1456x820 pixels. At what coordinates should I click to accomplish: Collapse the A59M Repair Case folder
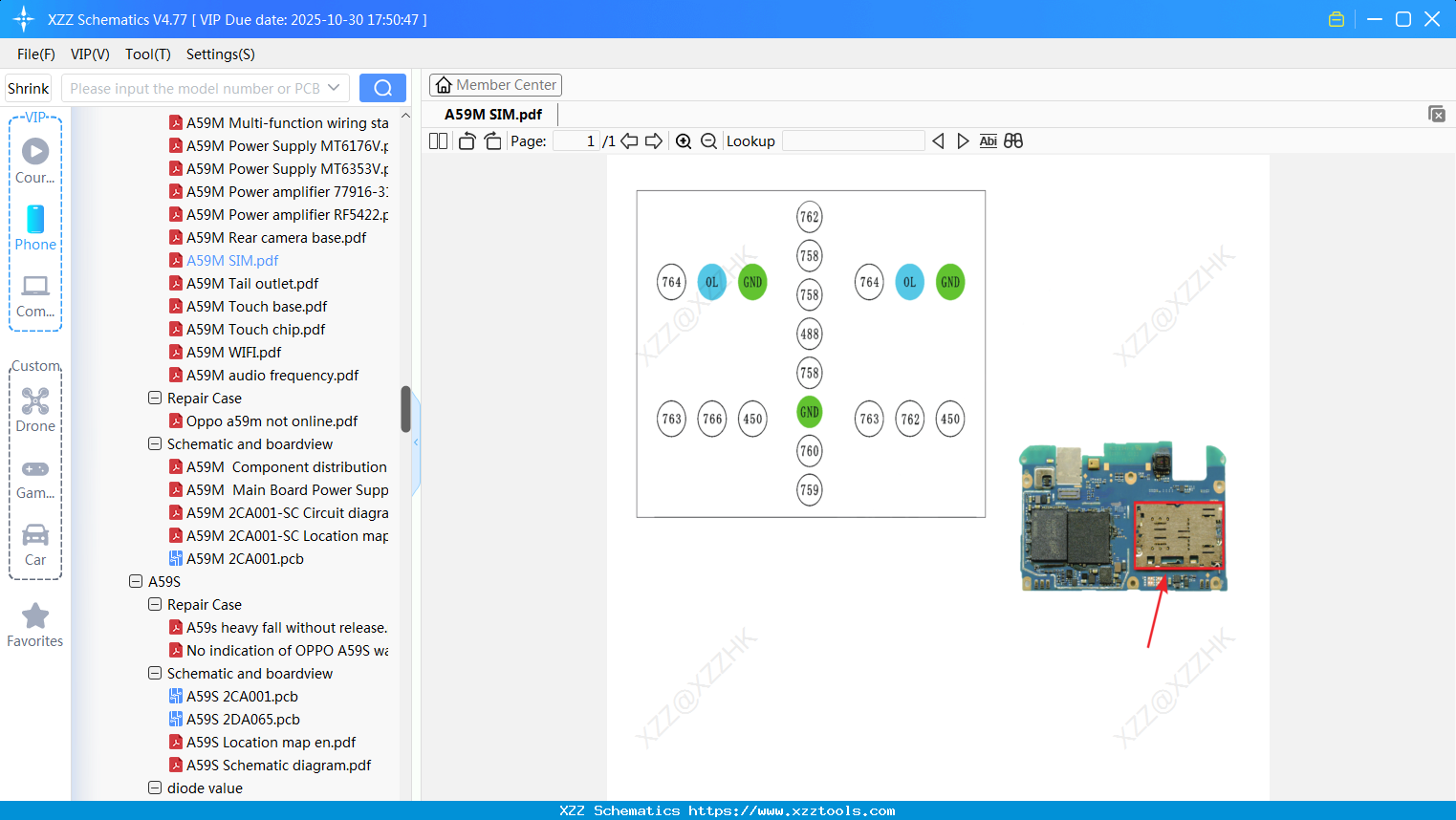[155, 398]
